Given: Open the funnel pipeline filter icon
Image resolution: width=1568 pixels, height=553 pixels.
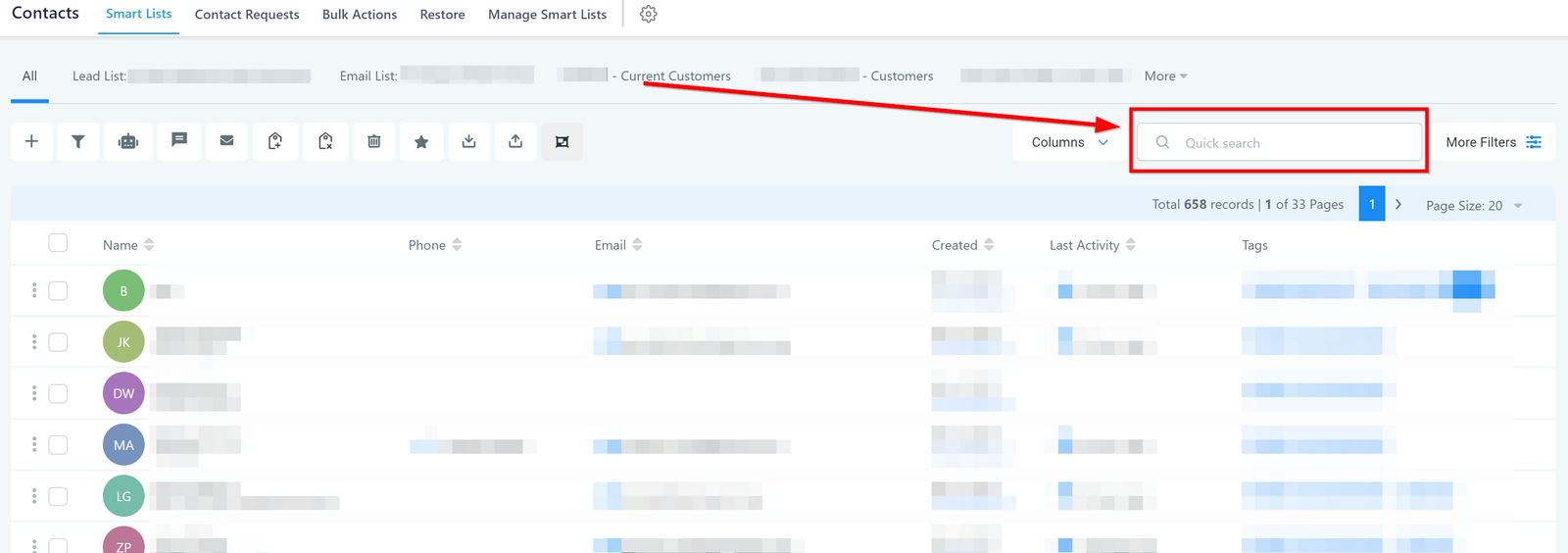Looking at the screenshot, I should 78,141.
